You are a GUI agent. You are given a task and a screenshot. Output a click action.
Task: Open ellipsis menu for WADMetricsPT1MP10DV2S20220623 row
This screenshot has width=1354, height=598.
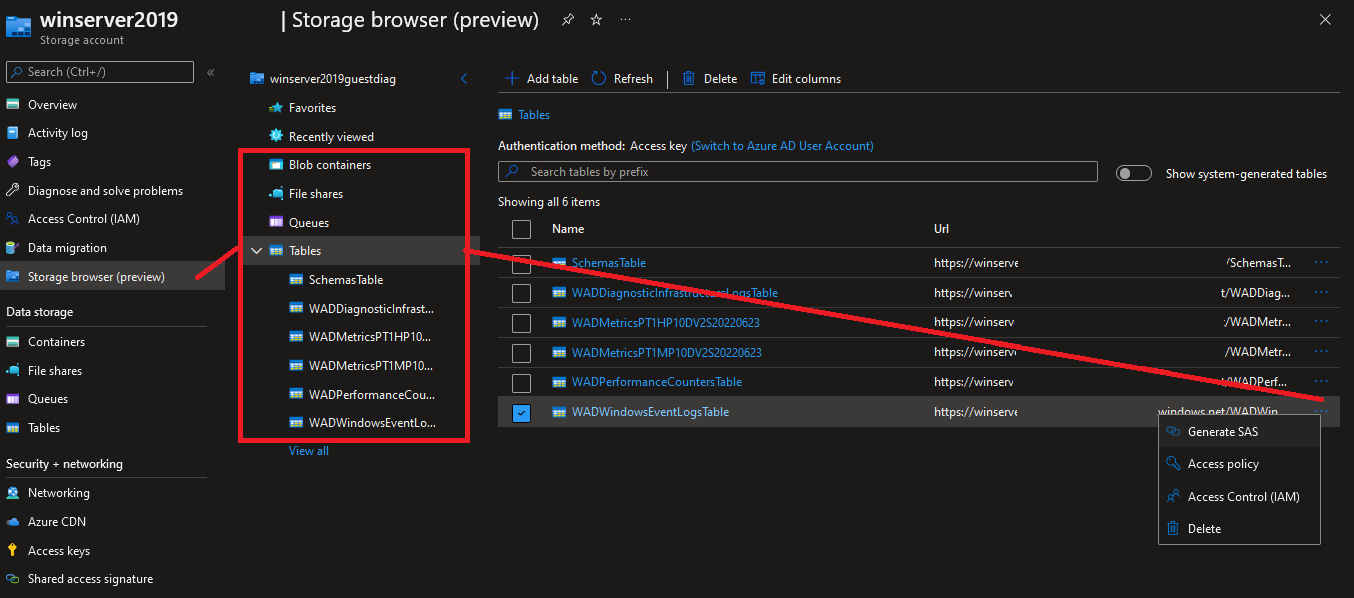point(1321,352)
